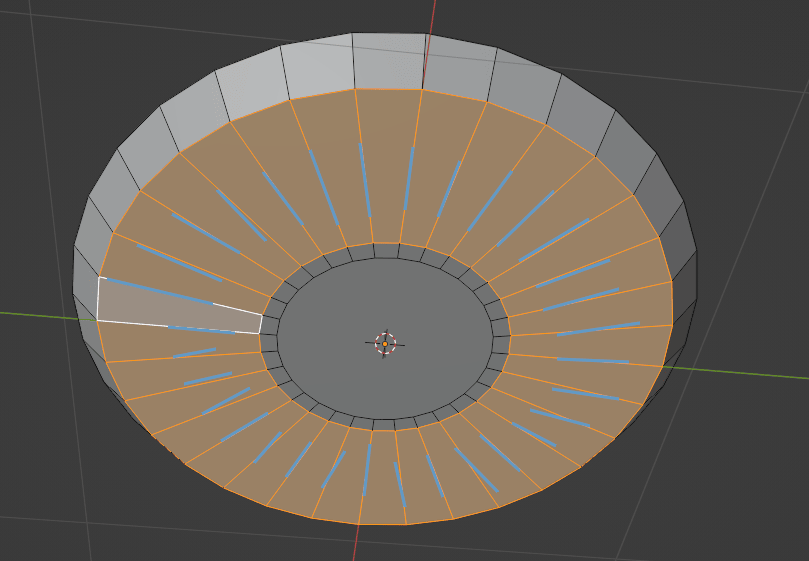The width and height of the screenshot is (809, 561).
Task: Click the small inner ring face at disc top
Action: [387, 250]
